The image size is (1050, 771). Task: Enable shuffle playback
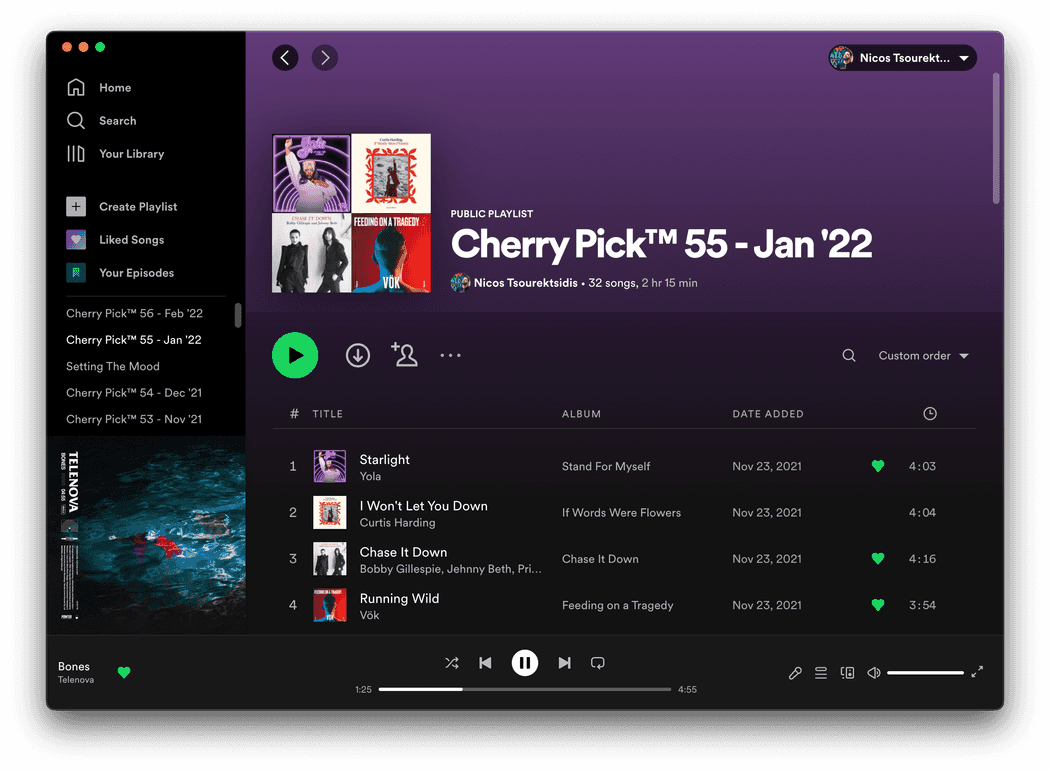pyautogui.click(x=451, y=662)
